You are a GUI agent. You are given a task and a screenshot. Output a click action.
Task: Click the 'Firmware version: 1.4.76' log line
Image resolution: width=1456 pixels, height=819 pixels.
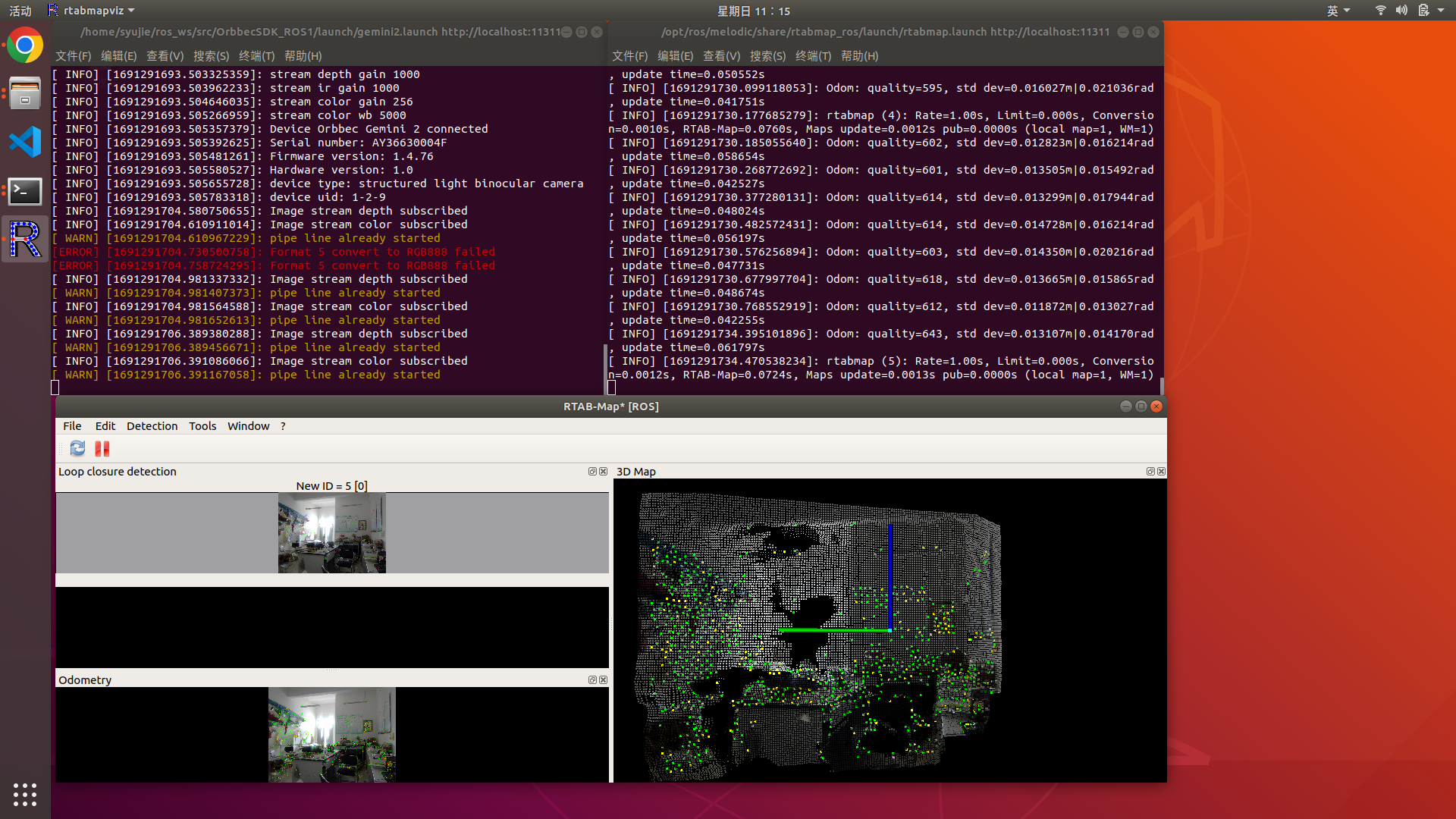pos(243,156)
